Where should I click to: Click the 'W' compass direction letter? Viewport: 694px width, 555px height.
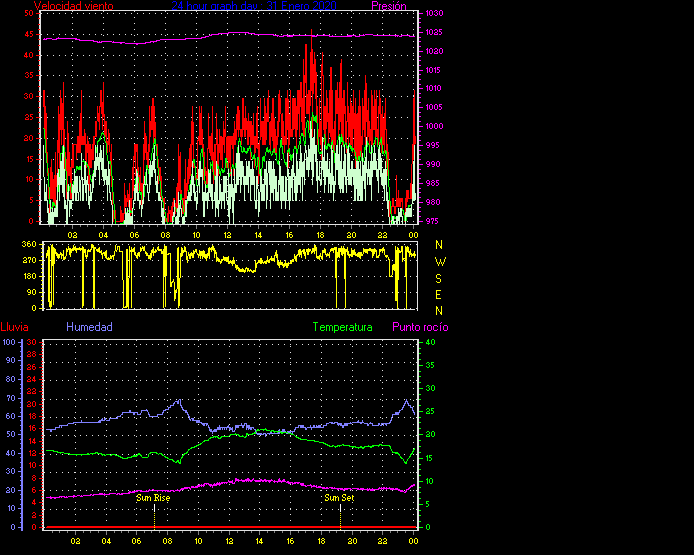click(x=440, y=262)
